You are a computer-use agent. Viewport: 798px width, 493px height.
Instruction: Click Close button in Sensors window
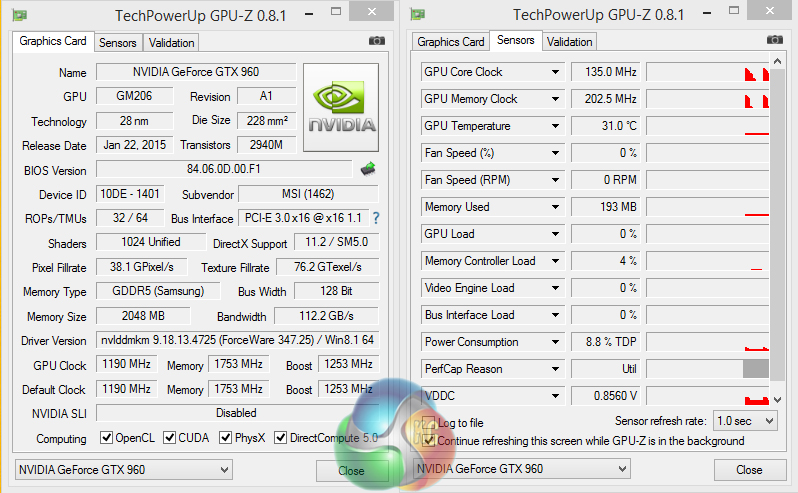pos(749,470)
